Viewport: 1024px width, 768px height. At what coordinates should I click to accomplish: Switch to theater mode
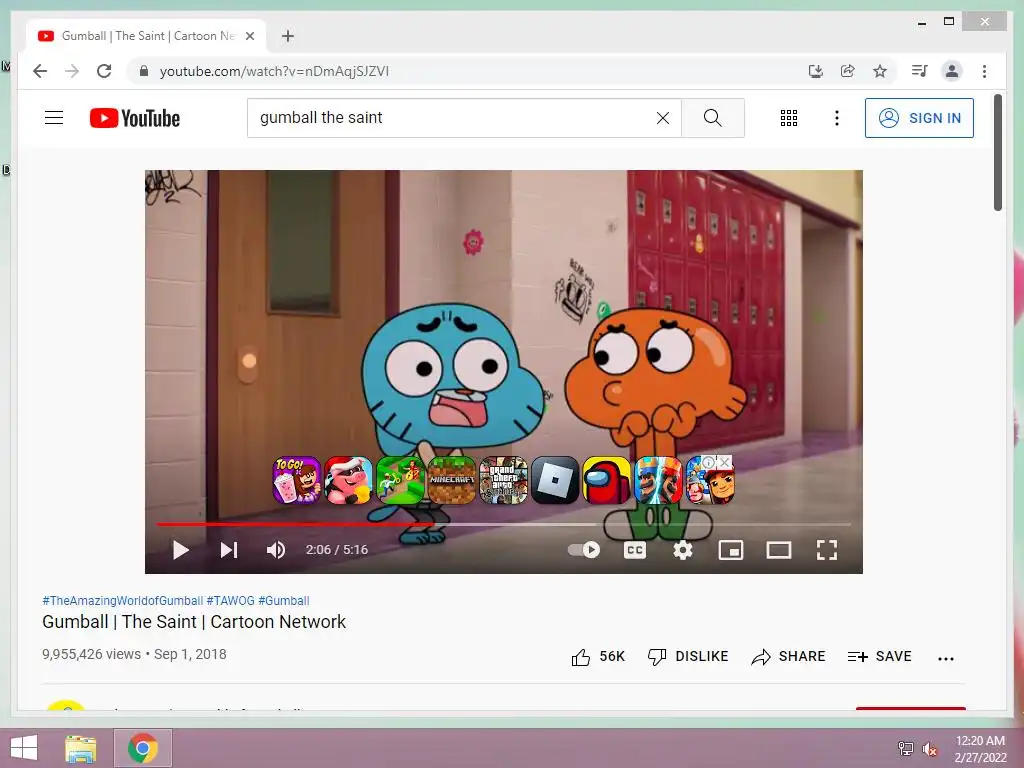[778, 550]
